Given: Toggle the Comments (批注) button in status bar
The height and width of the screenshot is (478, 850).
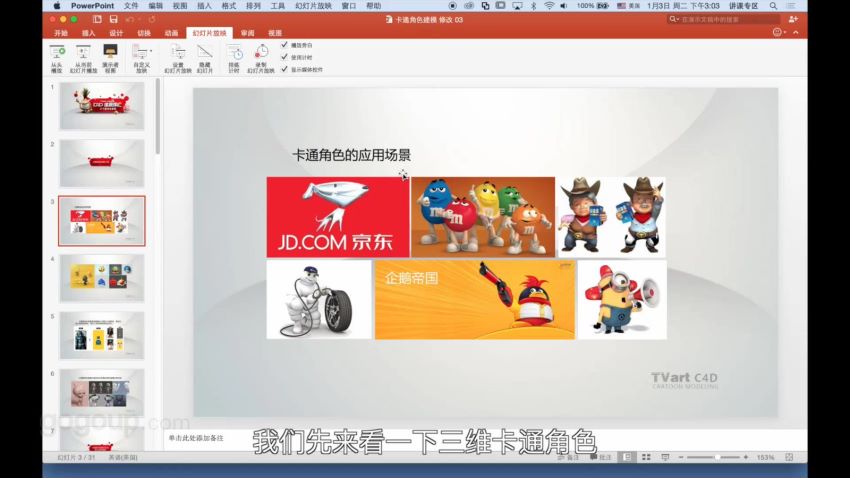Looking at the screenshot, I should click(601, 457).
